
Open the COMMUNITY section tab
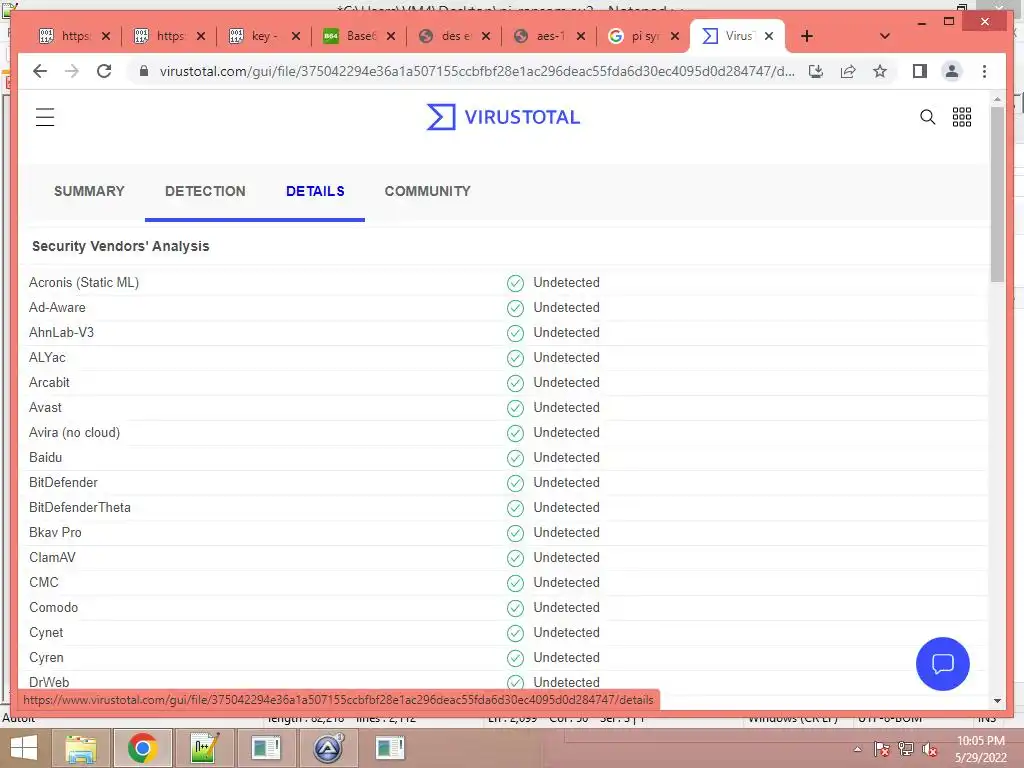point(427,191)
